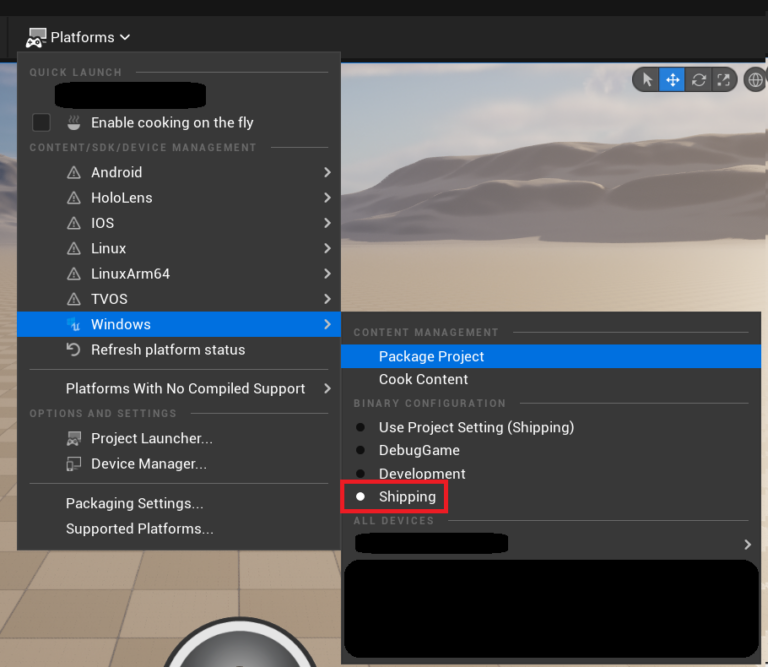This screenshot has width=768, height=667.
Task: Expand the Windows submenu arrow
Action: [327, 324]
